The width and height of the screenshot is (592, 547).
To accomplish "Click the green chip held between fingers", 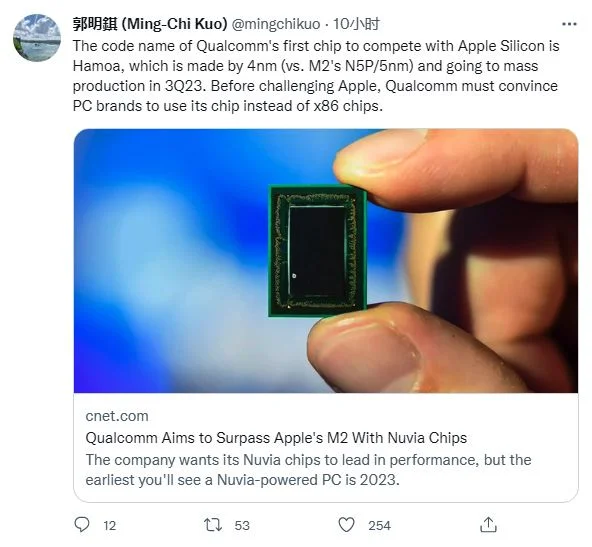I will click(x=317, y=251).
